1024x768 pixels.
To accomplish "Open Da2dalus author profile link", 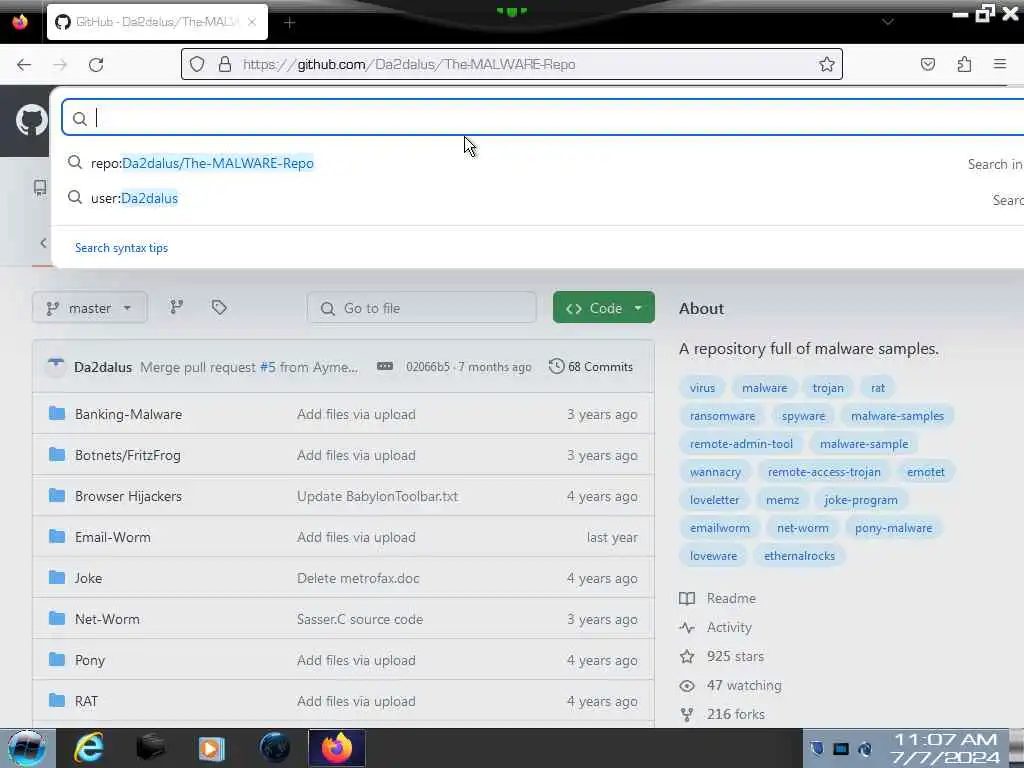I will click(103, 367).
